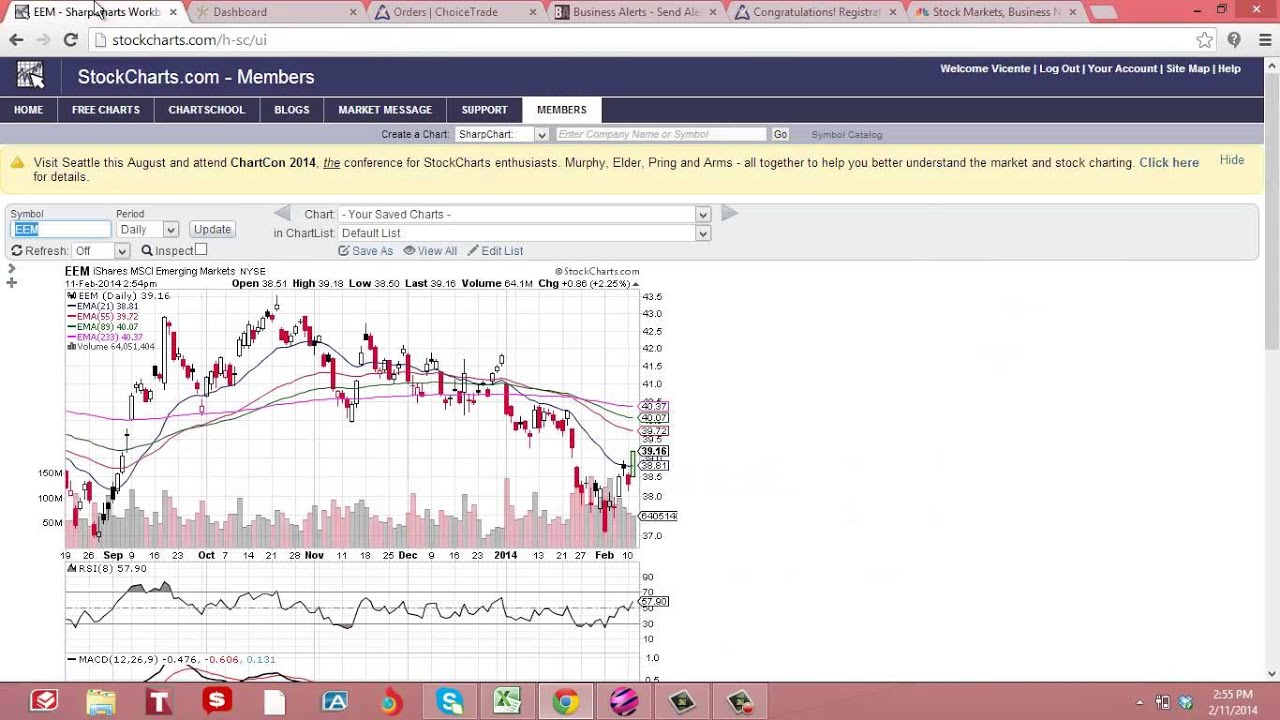Reload the page with the refresh icon
Screen dimensions: 1280x720
tap(70, 40)
